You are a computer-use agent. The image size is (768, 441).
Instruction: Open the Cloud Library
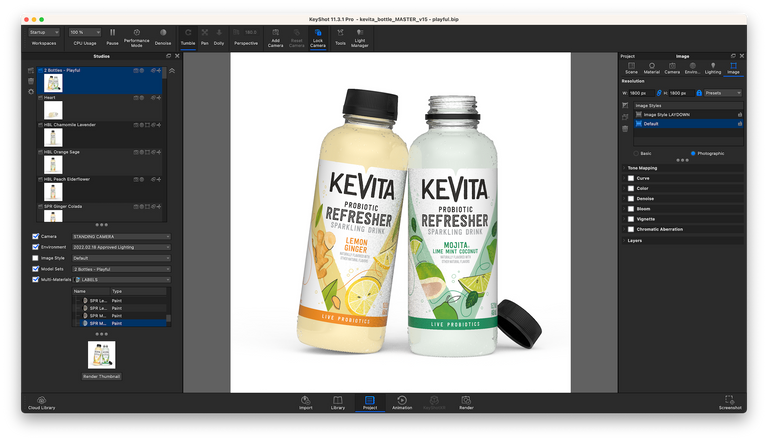42,402
